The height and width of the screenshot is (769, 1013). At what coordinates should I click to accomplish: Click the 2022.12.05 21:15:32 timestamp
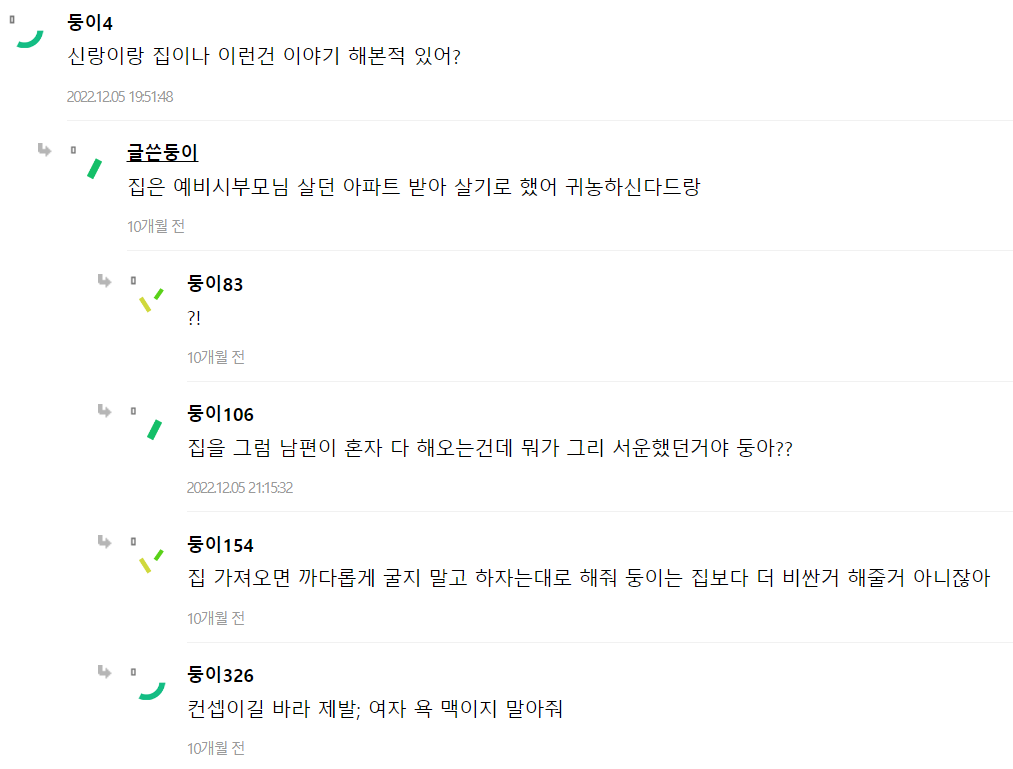[240, 488]
